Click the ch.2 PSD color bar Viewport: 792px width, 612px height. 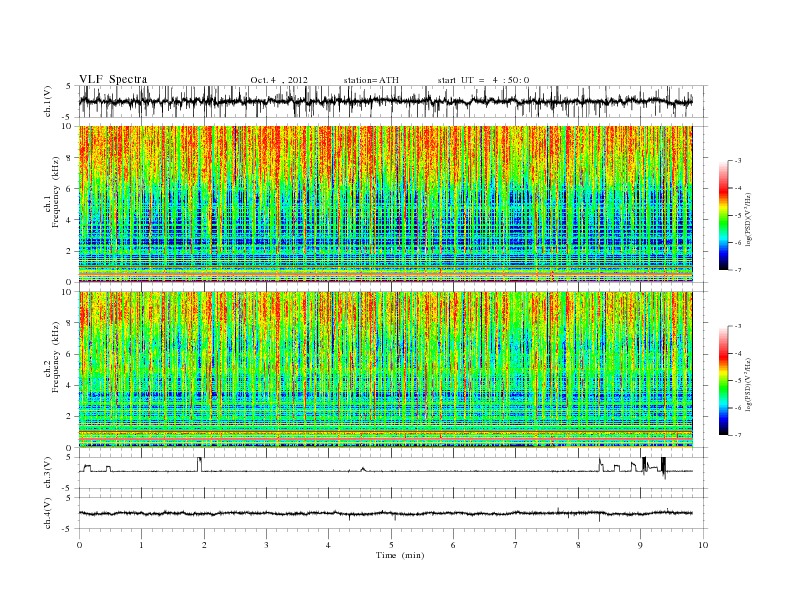[724, 380]
